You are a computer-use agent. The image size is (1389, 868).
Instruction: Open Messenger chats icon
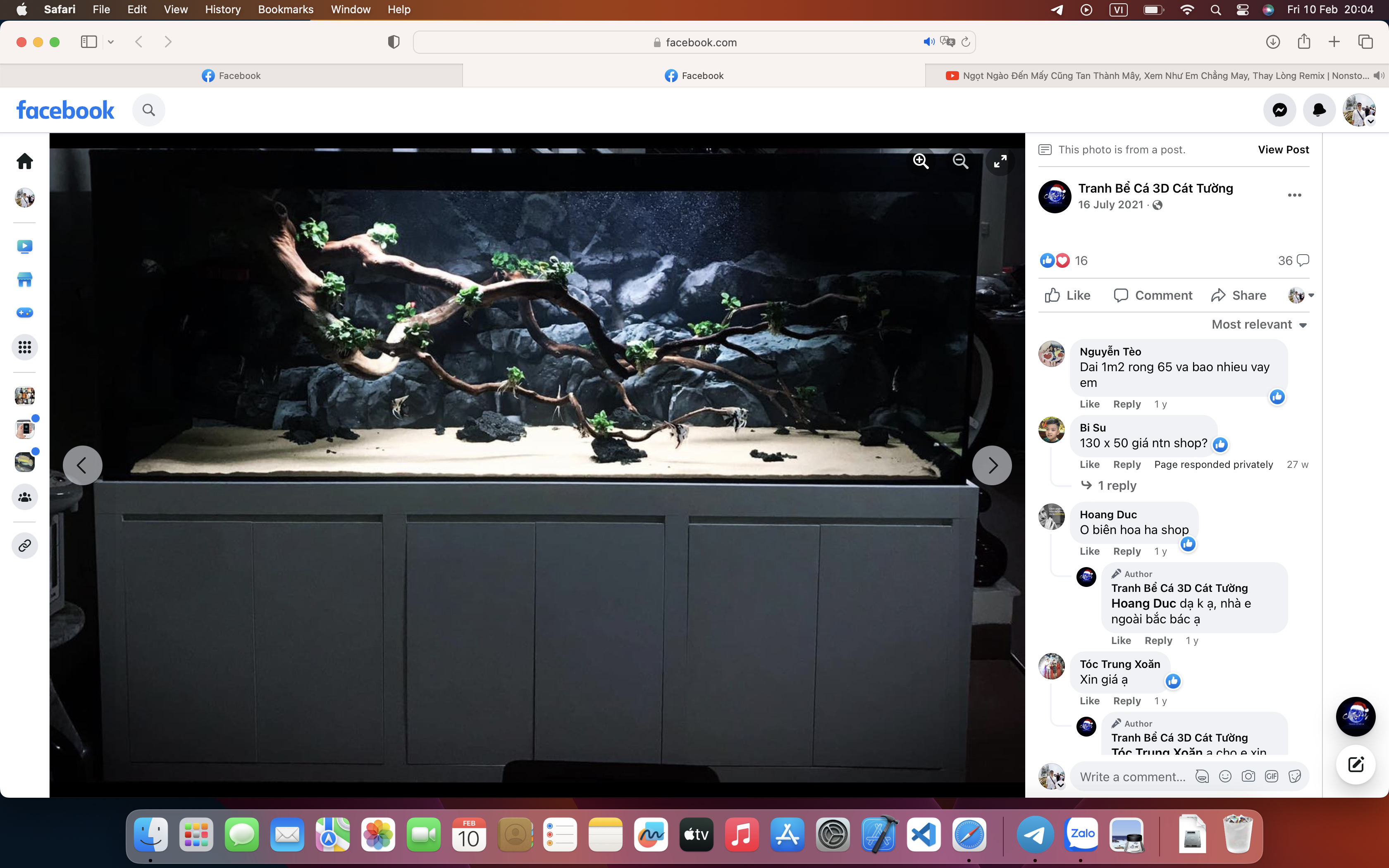click(1279, 110)
